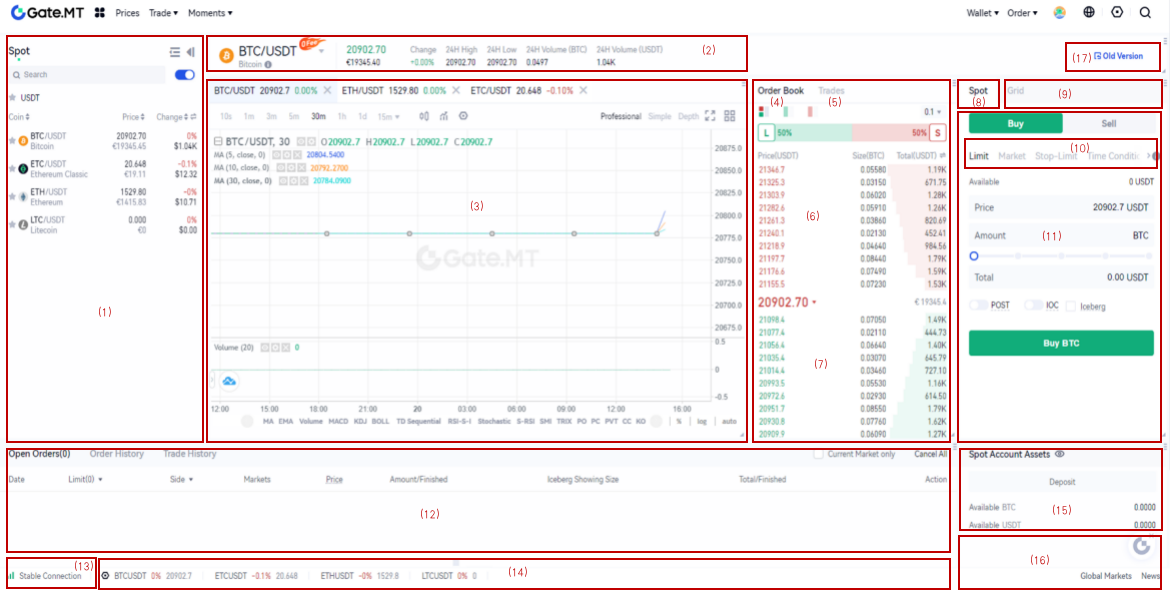
Task: Click the amount percentage slider handle
Action: tap(974, 256)
